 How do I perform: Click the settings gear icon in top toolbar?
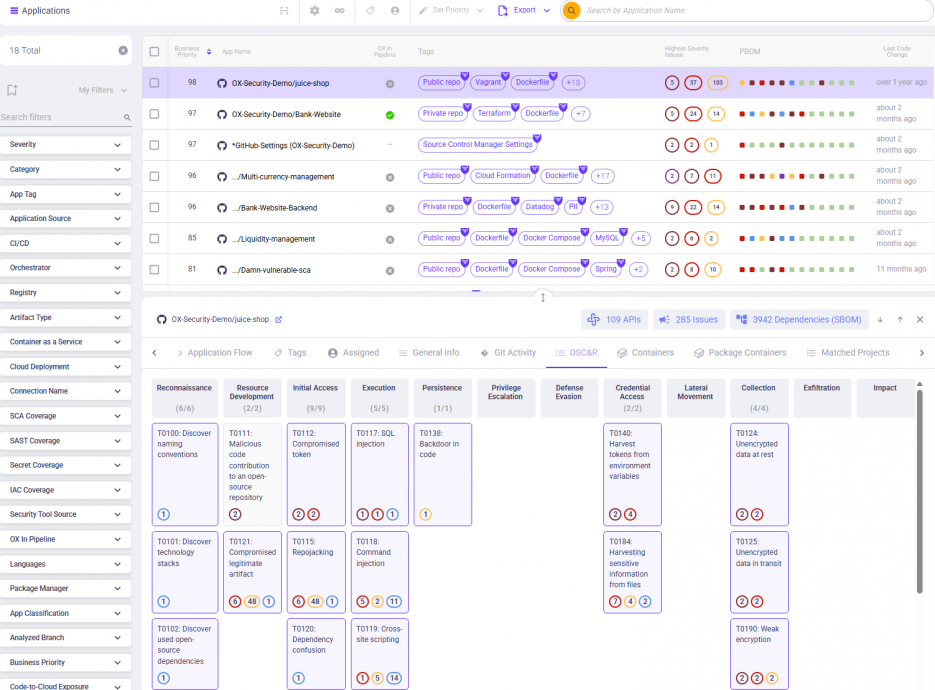(314, 10)
